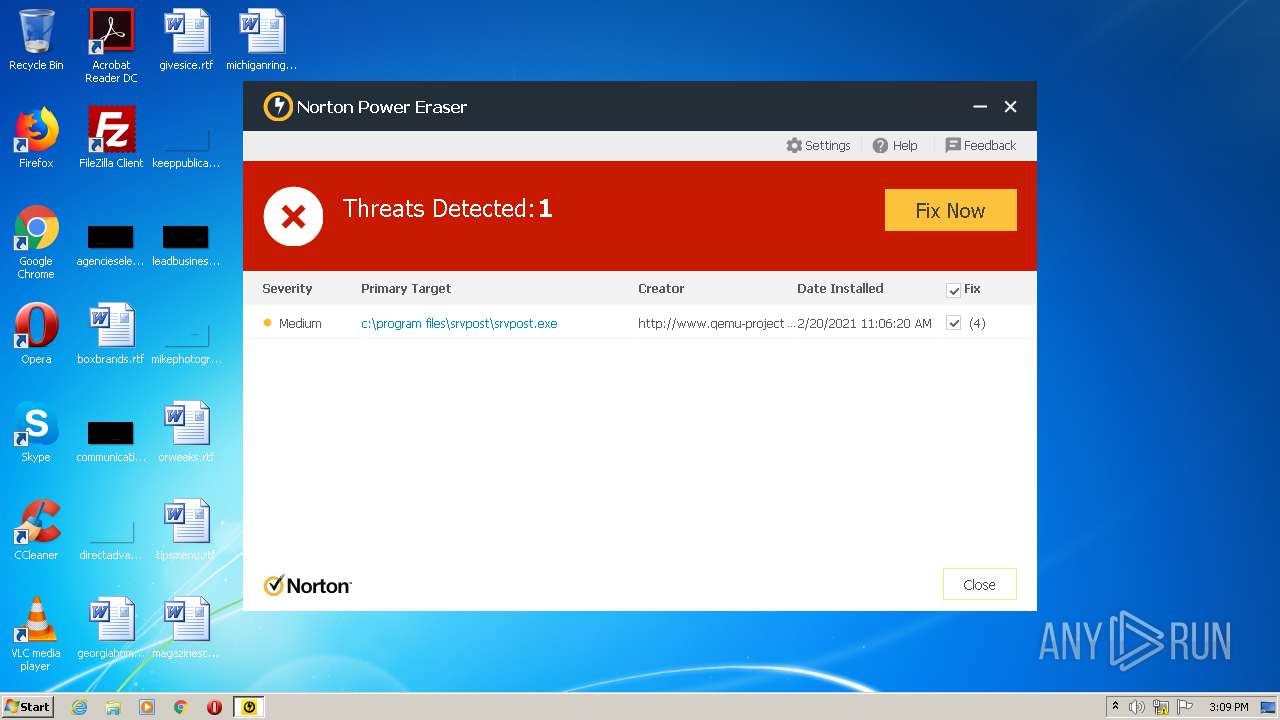Open the Help link

tap(895, 145)
